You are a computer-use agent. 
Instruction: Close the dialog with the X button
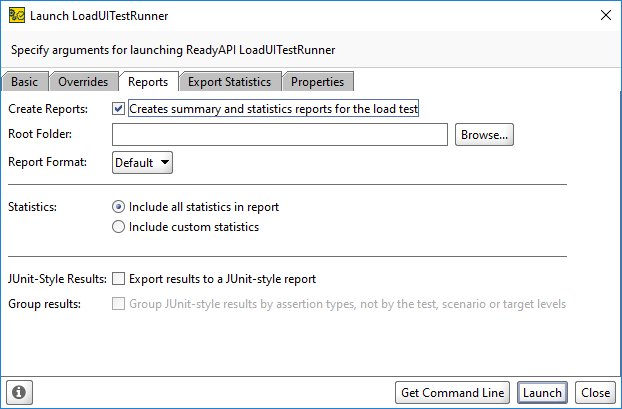coord(606,15)
